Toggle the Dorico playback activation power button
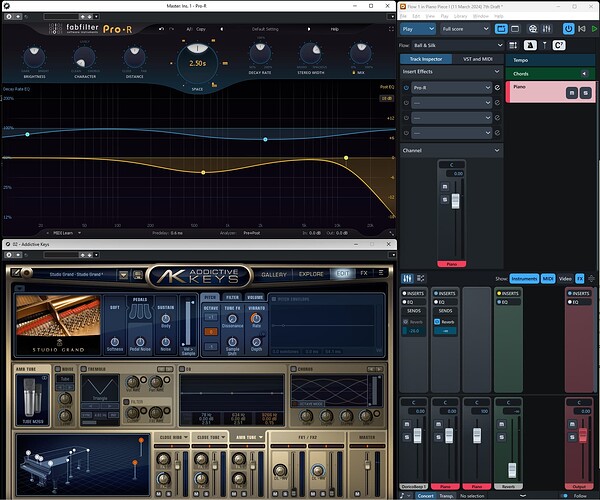Image resolution: width=600 pixels, height=500 pixels. (568, 29)
